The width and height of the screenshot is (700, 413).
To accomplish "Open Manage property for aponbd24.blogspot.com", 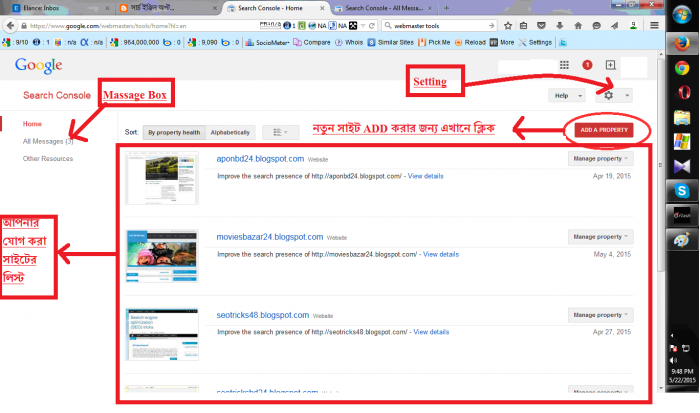I will click(x=600, y=159).
